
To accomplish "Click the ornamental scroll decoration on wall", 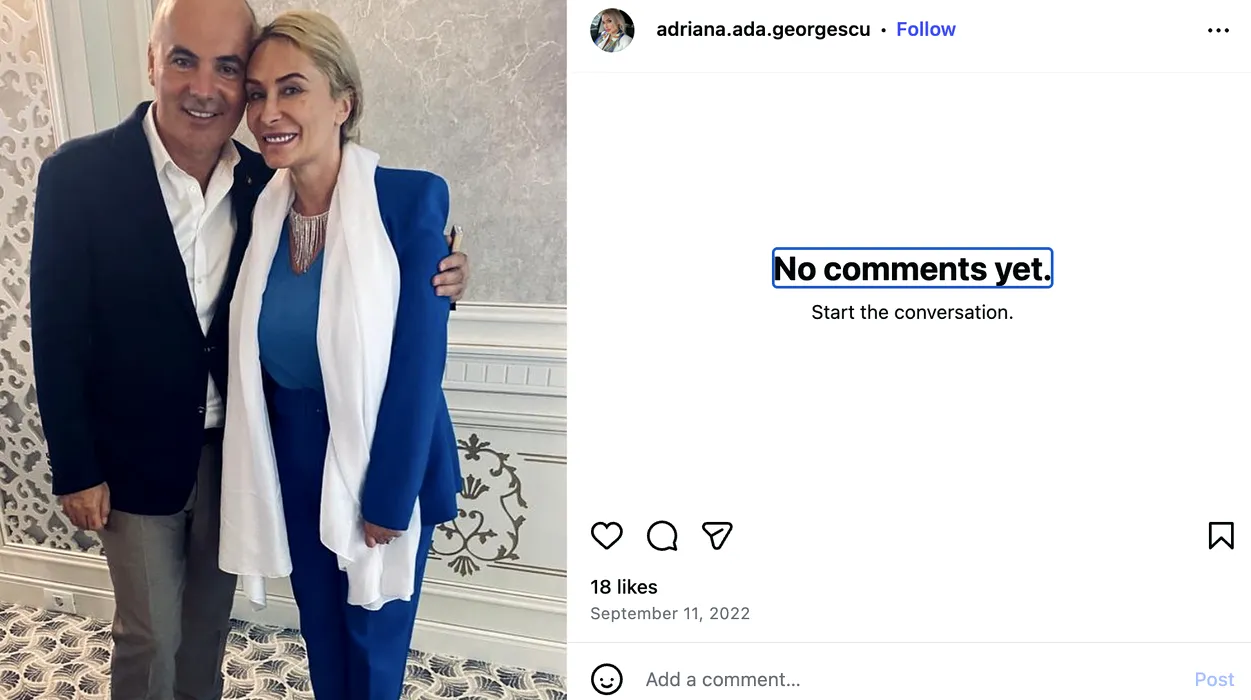I will pos(490,500).
